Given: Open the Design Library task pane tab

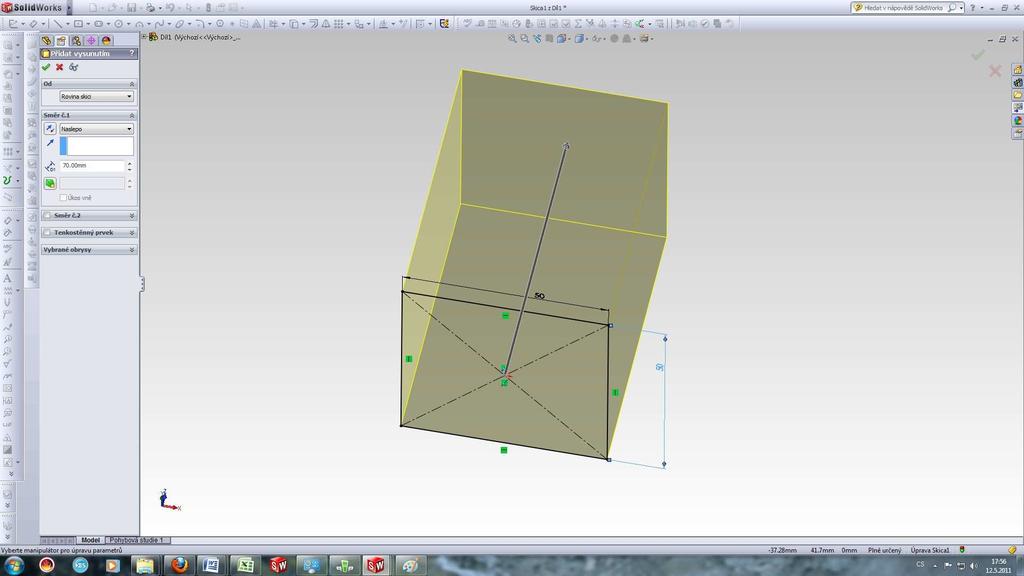Looking at the screenshot, I should pyautogui.click(x=1017, y=82).
